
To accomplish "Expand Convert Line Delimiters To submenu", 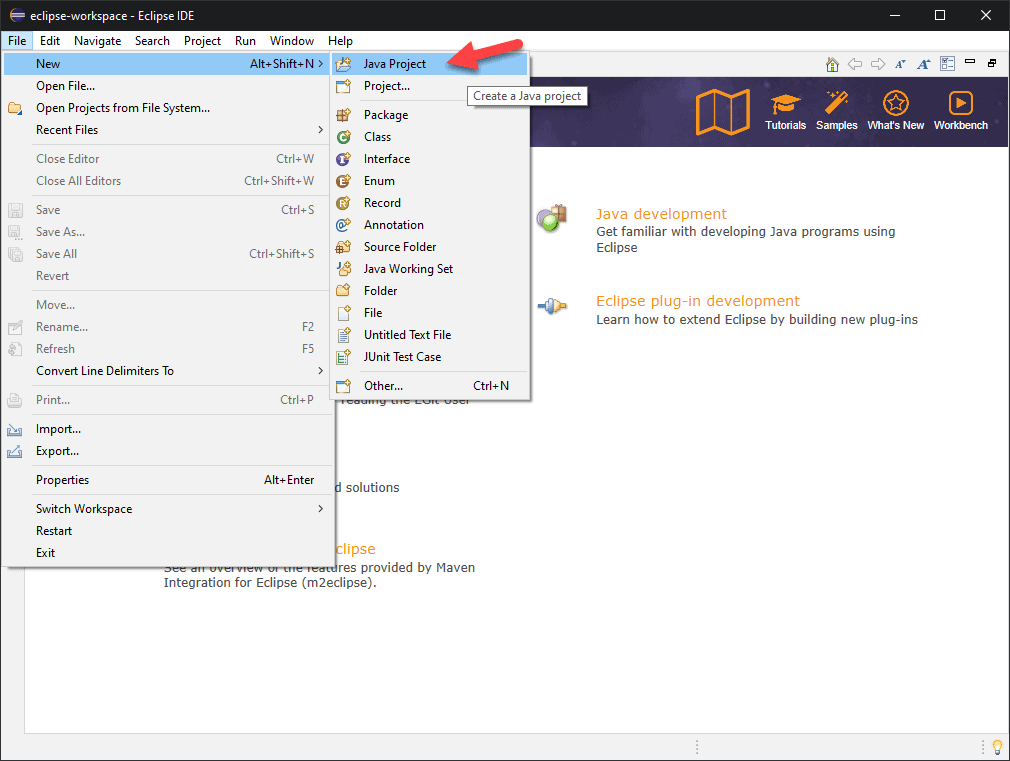I will tap(320, 371).
